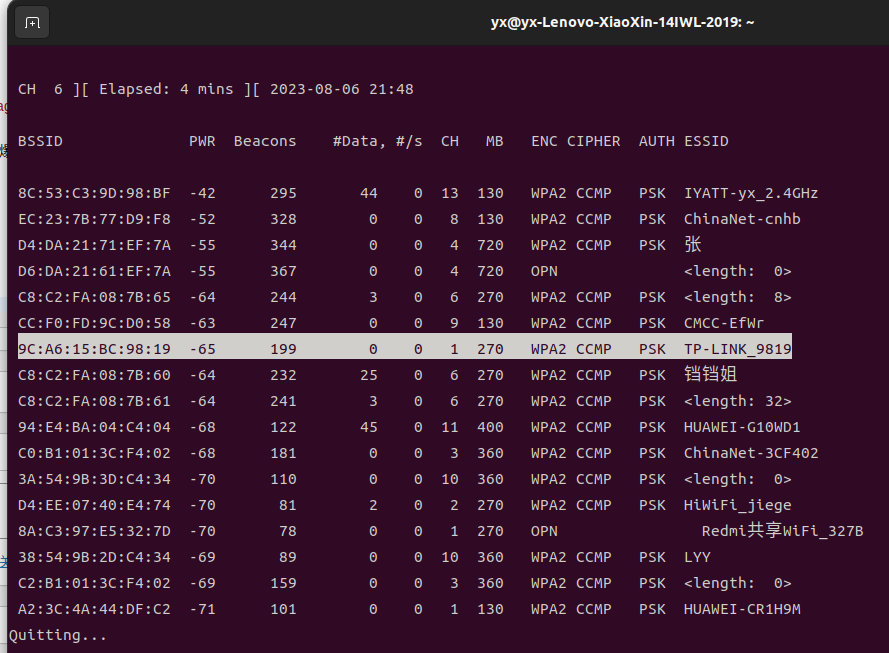889x653 pixels.
Task: Click channel 13 in the IYATT-yx_2.4GHz row
Action: tap(450, 193)
